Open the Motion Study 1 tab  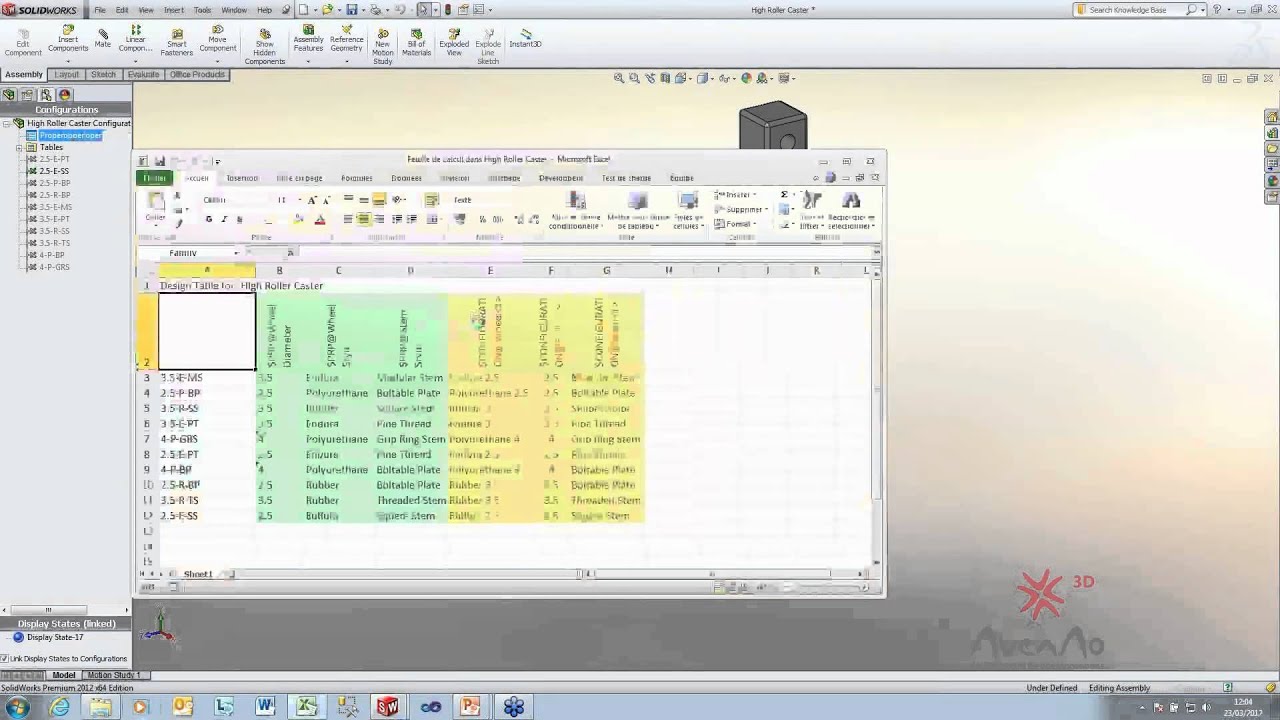coord(115,675)
